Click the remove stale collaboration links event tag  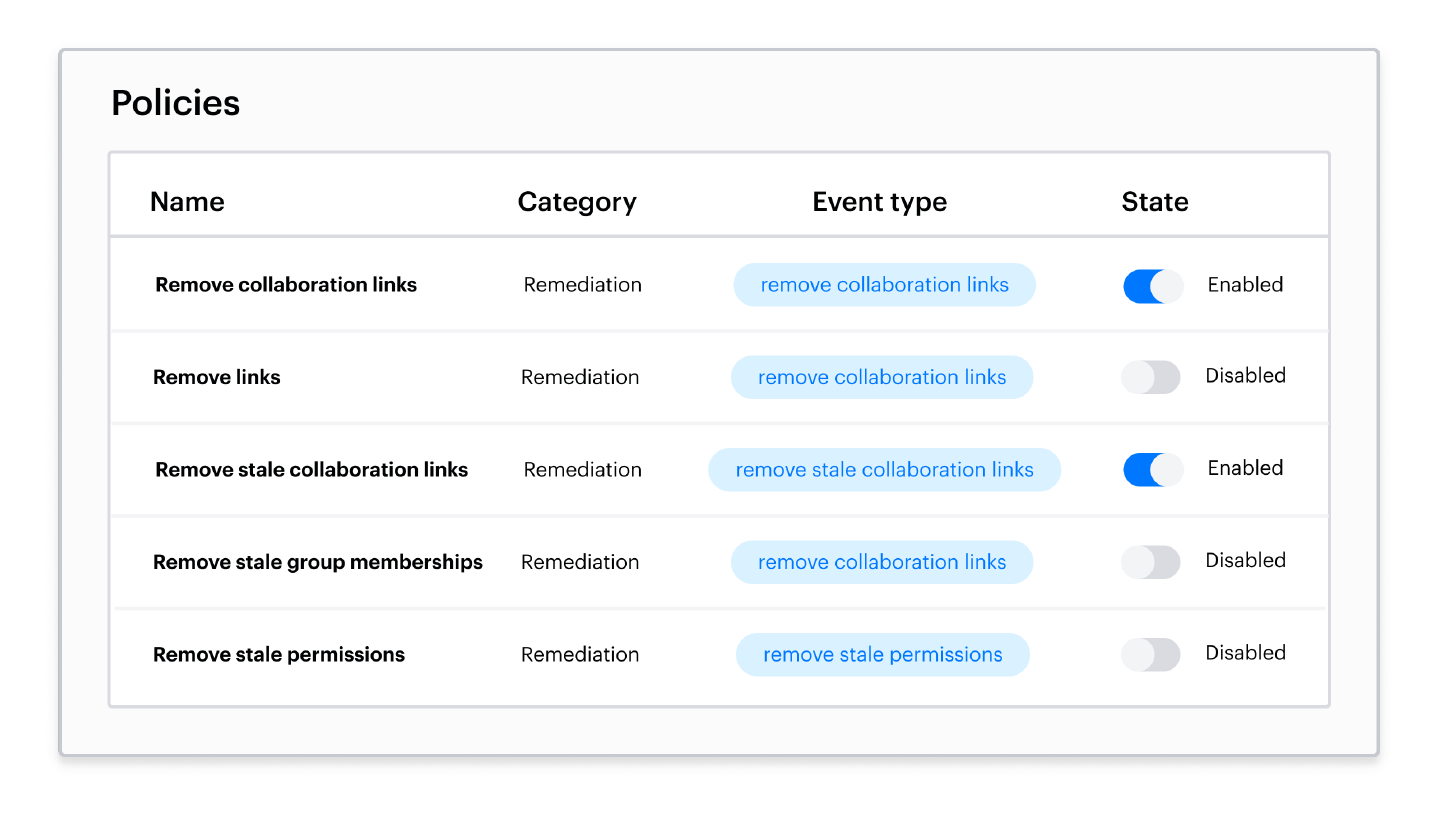tap(884, 470)
